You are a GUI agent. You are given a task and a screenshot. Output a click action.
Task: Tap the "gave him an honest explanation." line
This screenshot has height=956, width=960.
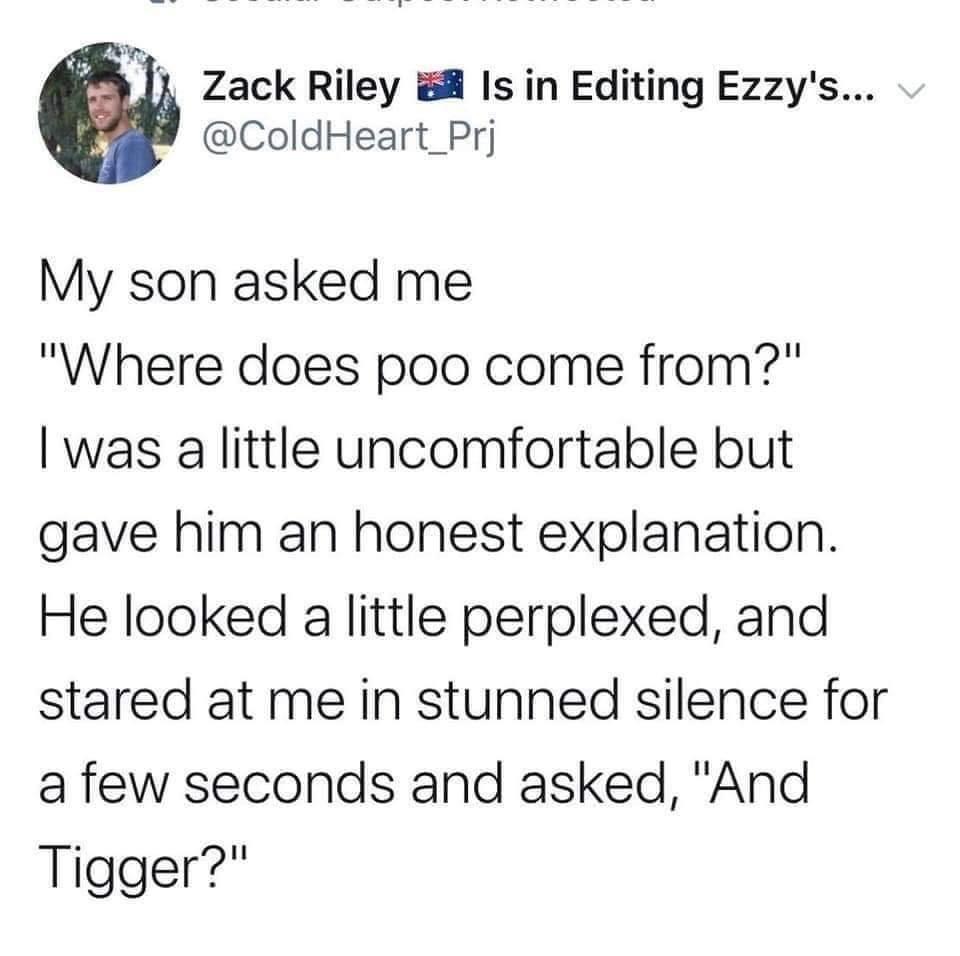438,535
